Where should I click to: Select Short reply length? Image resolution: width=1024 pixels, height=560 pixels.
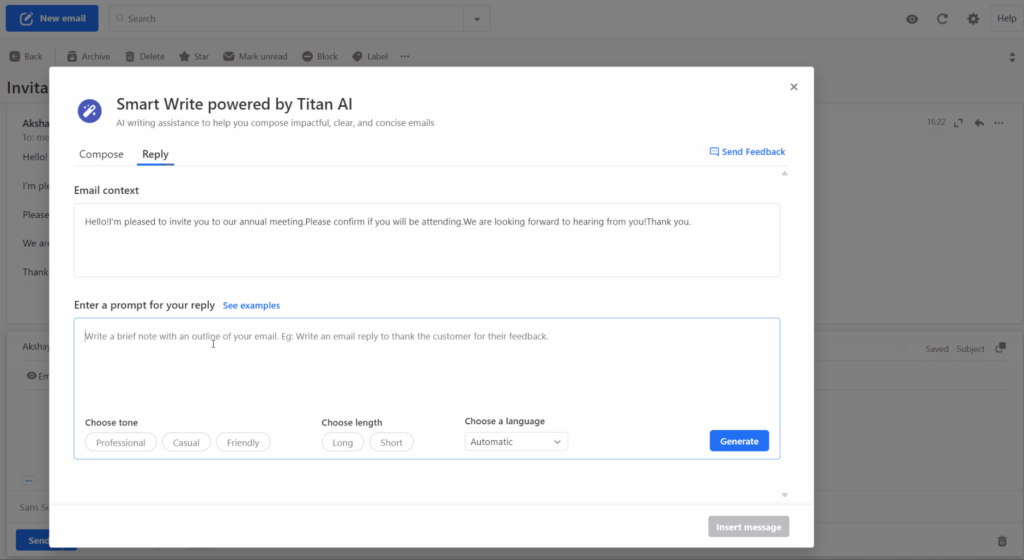coord(391,443)
